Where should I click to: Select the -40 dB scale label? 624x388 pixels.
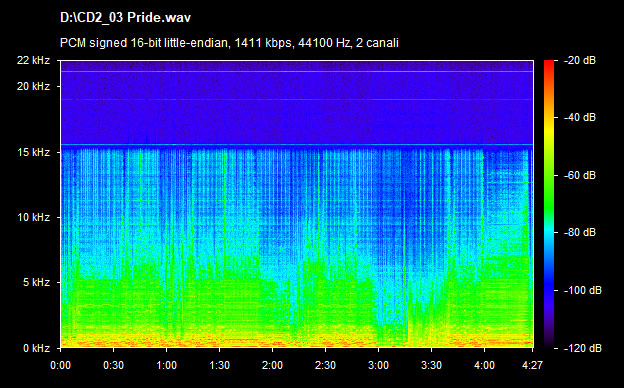(x=580, y=117)
